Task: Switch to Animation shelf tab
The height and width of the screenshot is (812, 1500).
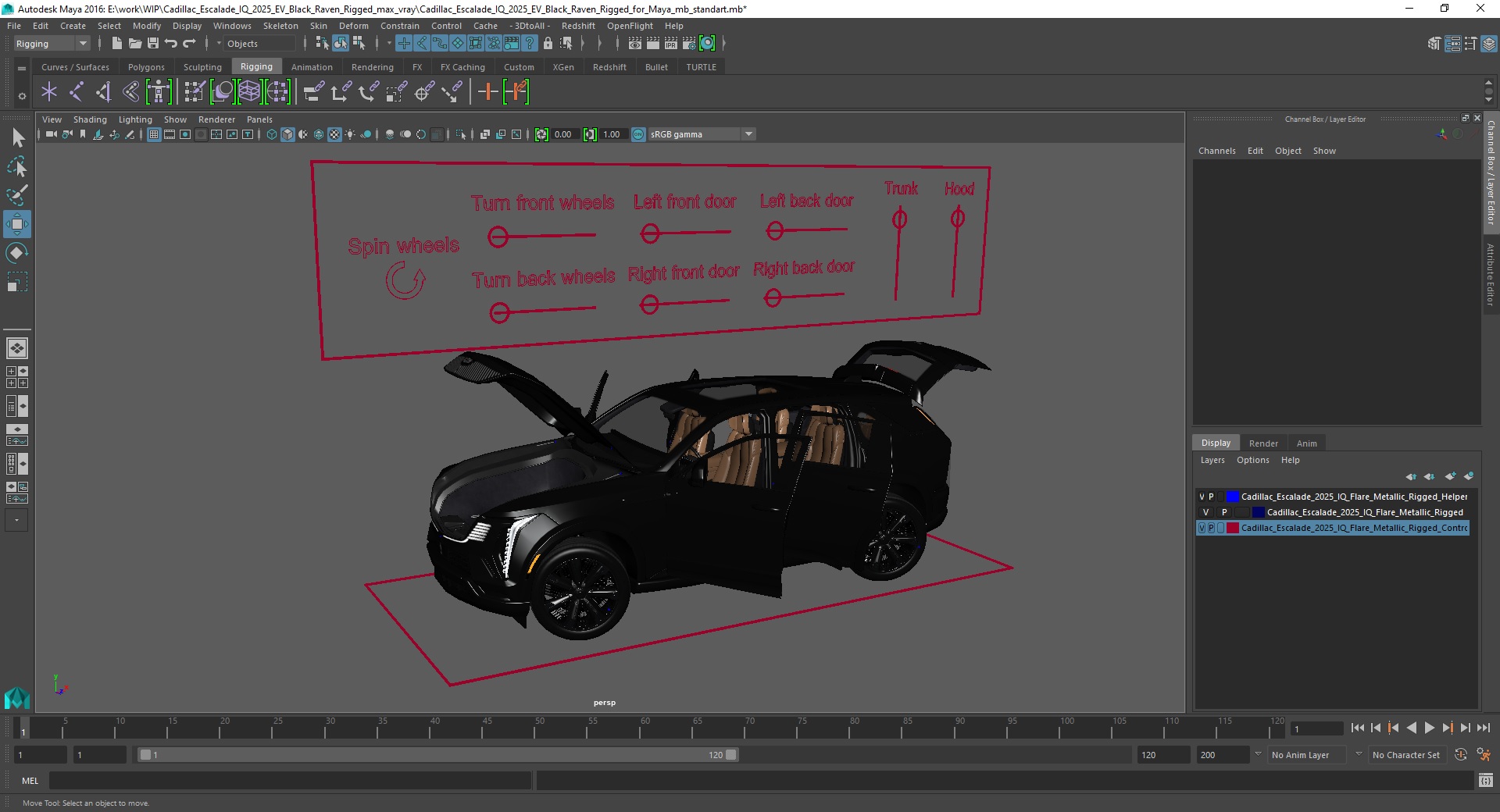Action: tap(312, 67)
